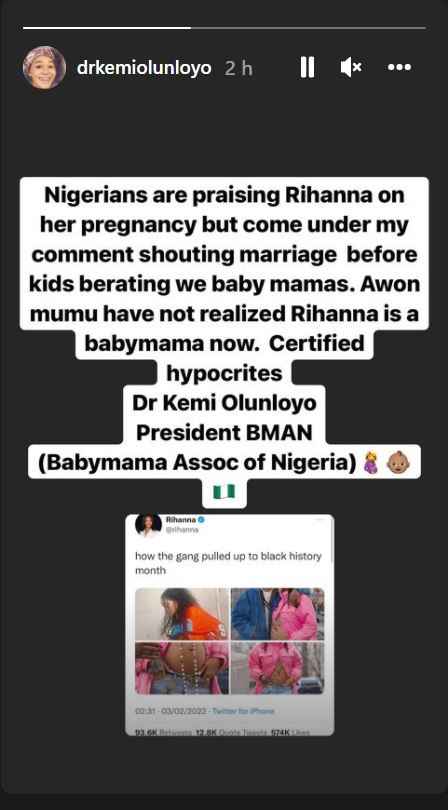Open the bottom-right pink coat photo
The image size is (448, 810).
tap(277, 668)
